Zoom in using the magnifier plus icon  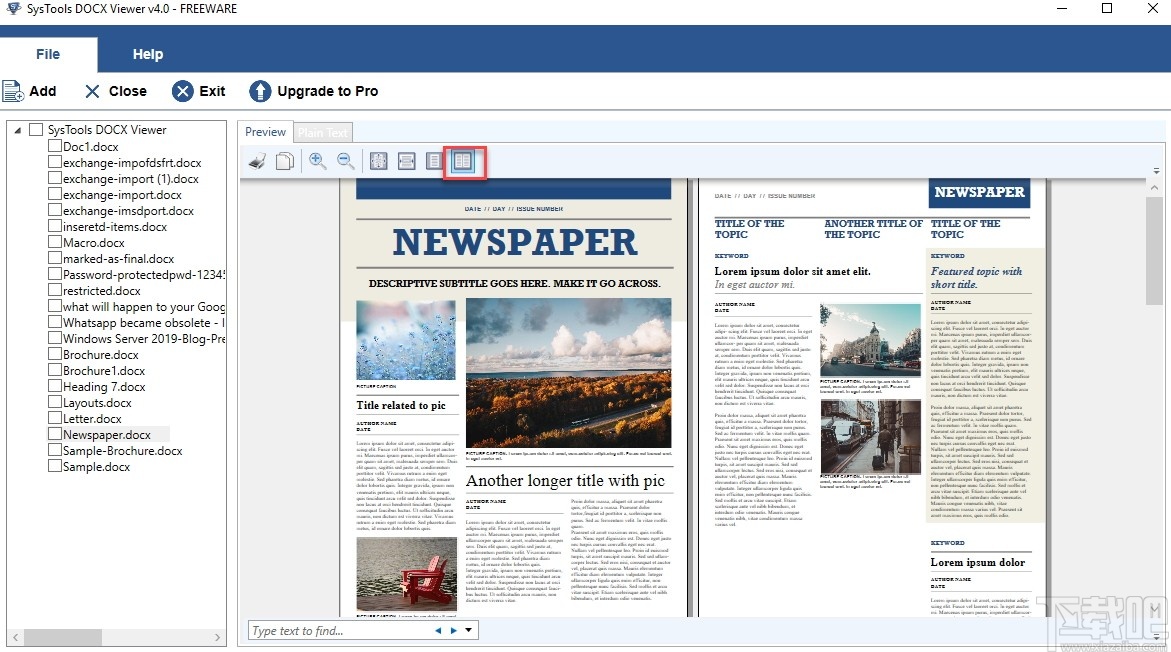click(x=317, y=160)
